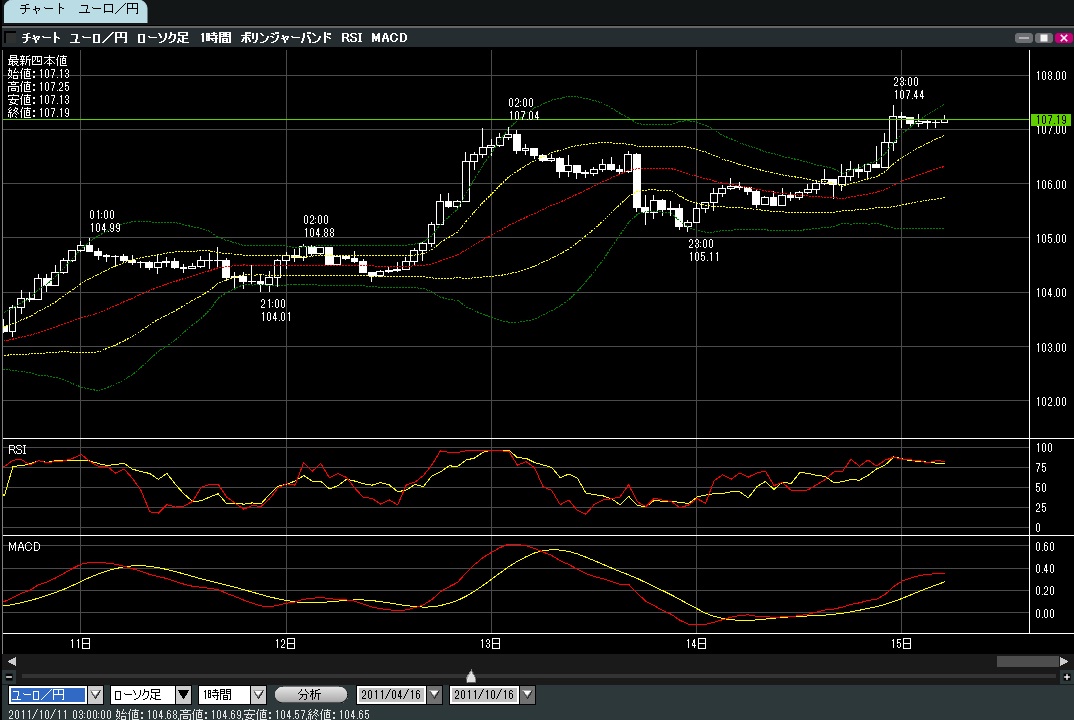Maximize the chart panel
Viewport: 1074px width, 720px height.
coord(1043,38)
